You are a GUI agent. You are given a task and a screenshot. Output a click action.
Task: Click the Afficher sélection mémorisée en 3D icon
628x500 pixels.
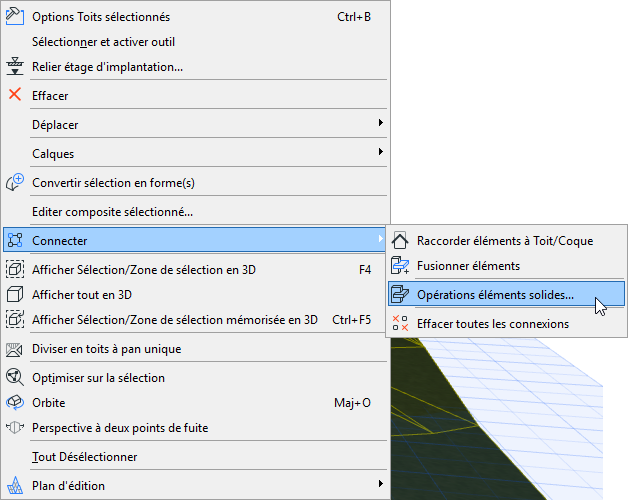(15, 319)
